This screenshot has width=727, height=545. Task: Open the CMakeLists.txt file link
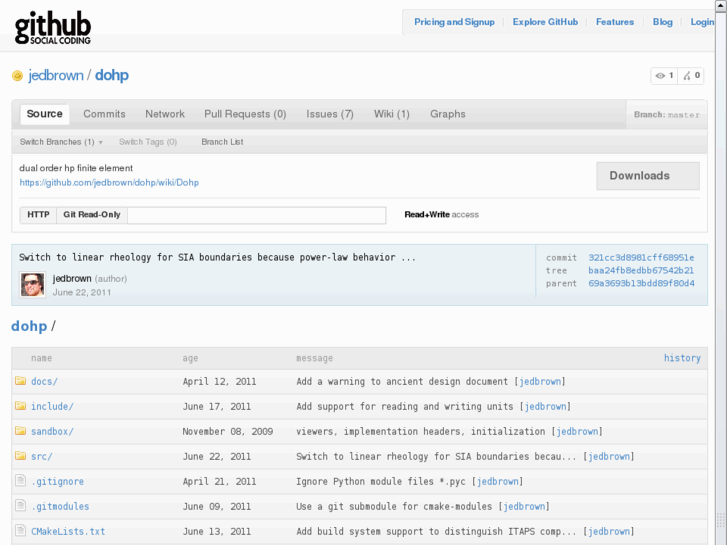[x=68, y=532]
